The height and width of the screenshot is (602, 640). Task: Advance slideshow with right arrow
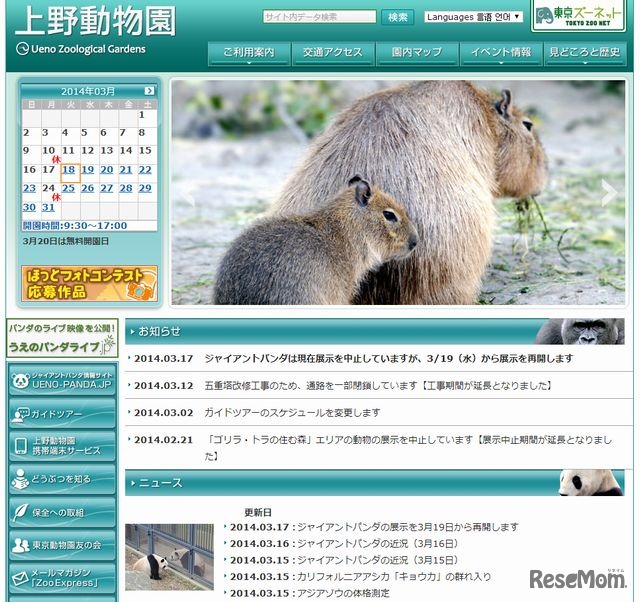(x=609, y=192)
